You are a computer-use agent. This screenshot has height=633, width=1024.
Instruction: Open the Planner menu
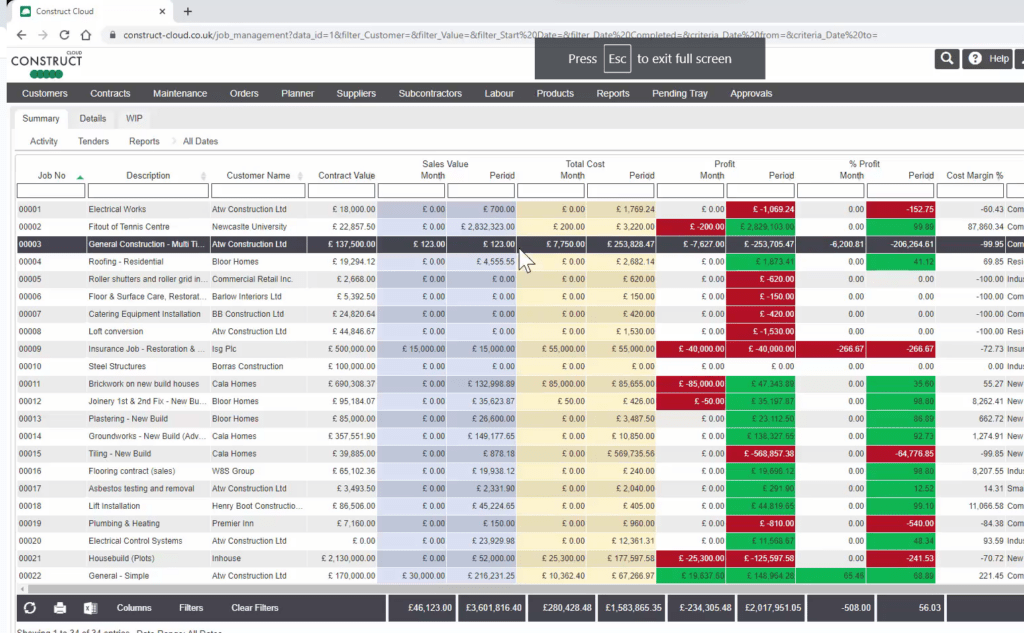[x=297, y=93]
